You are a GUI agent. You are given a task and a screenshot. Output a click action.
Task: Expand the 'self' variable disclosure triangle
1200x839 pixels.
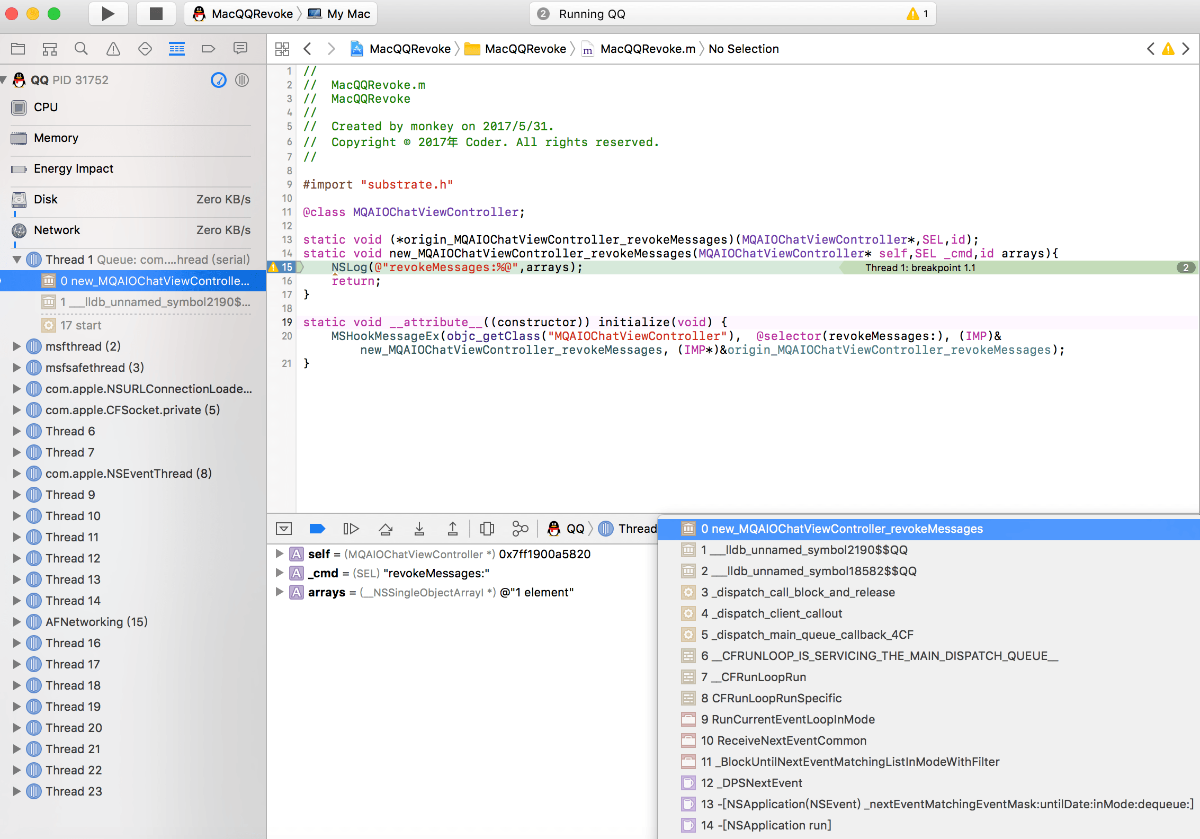[x=279, y=554]
